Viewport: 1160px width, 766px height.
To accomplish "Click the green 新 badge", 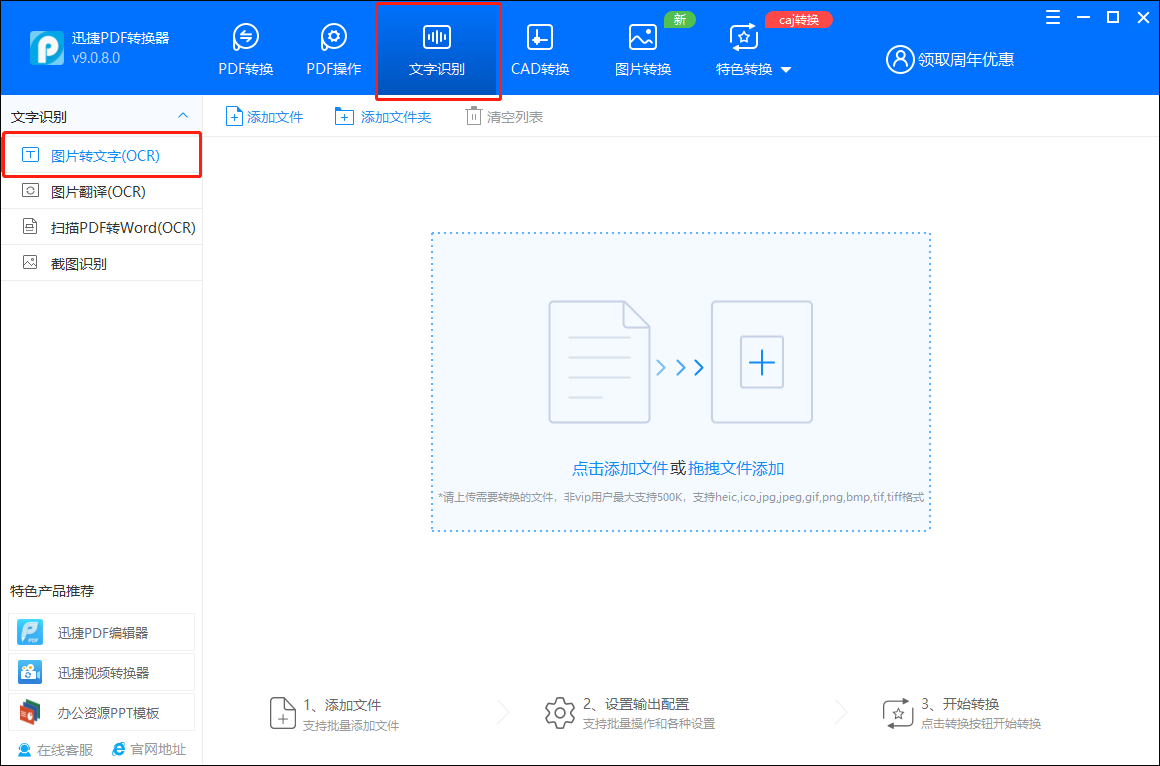I will [x=679, y=20].
